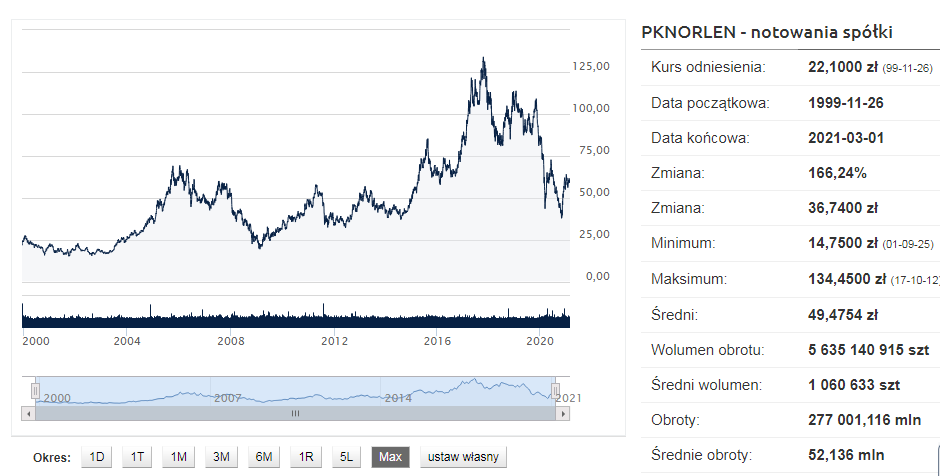This screenshot has width=940, height=476.
Task: Click the 'PKNORLEN - notowania spółki' heading
Action: pyautogui.click(x=766, y=32)
